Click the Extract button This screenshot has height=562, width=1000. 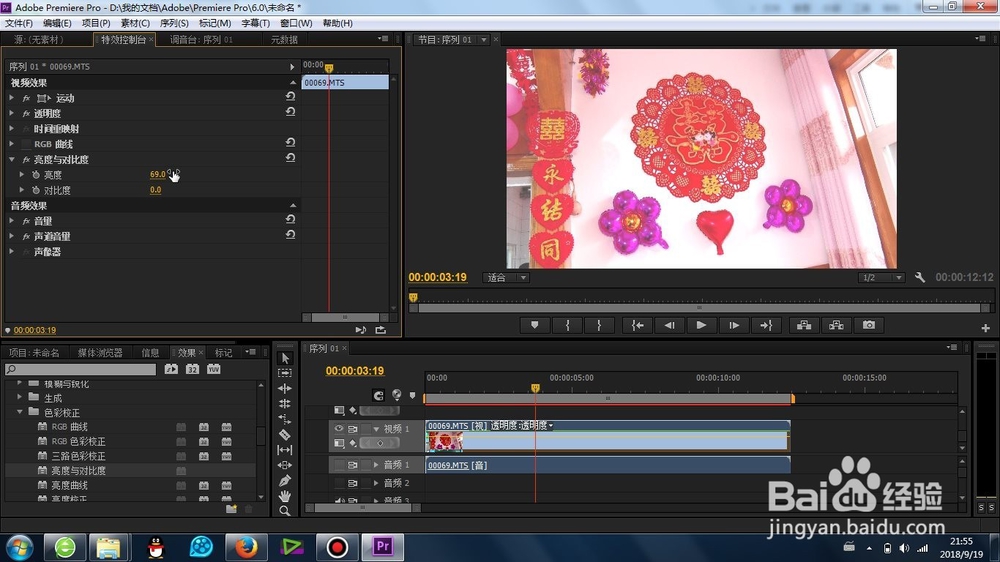[836, 325]
